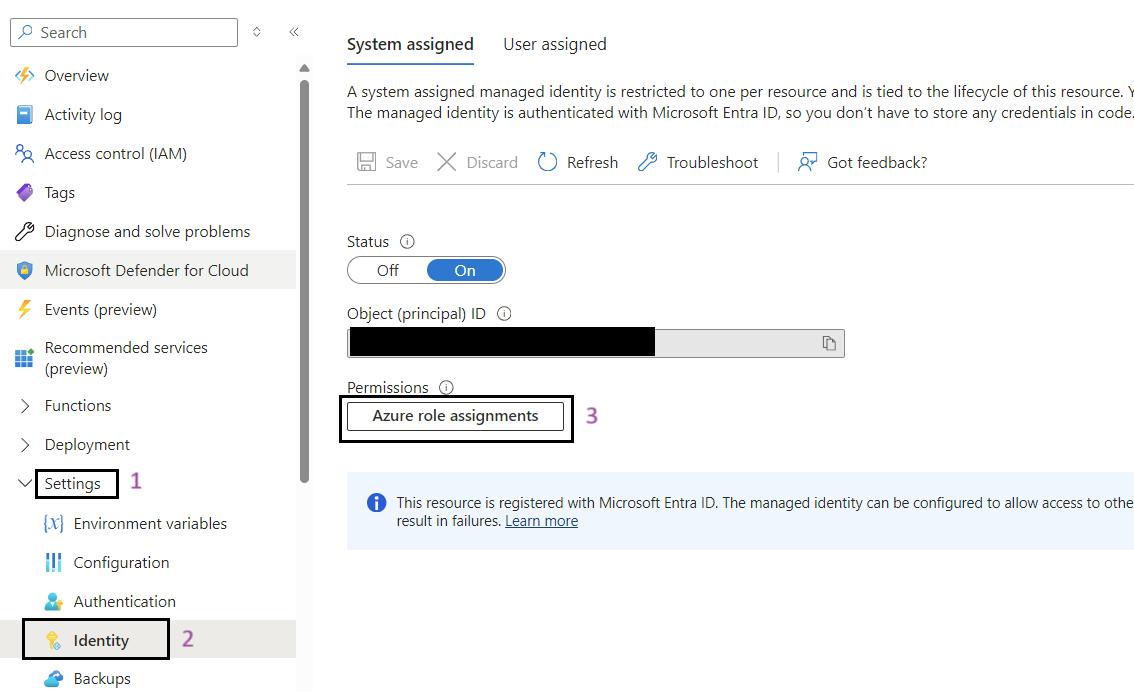1134x692 pixels.
Task: Follow the Learn more link
Action: point(541,521)
